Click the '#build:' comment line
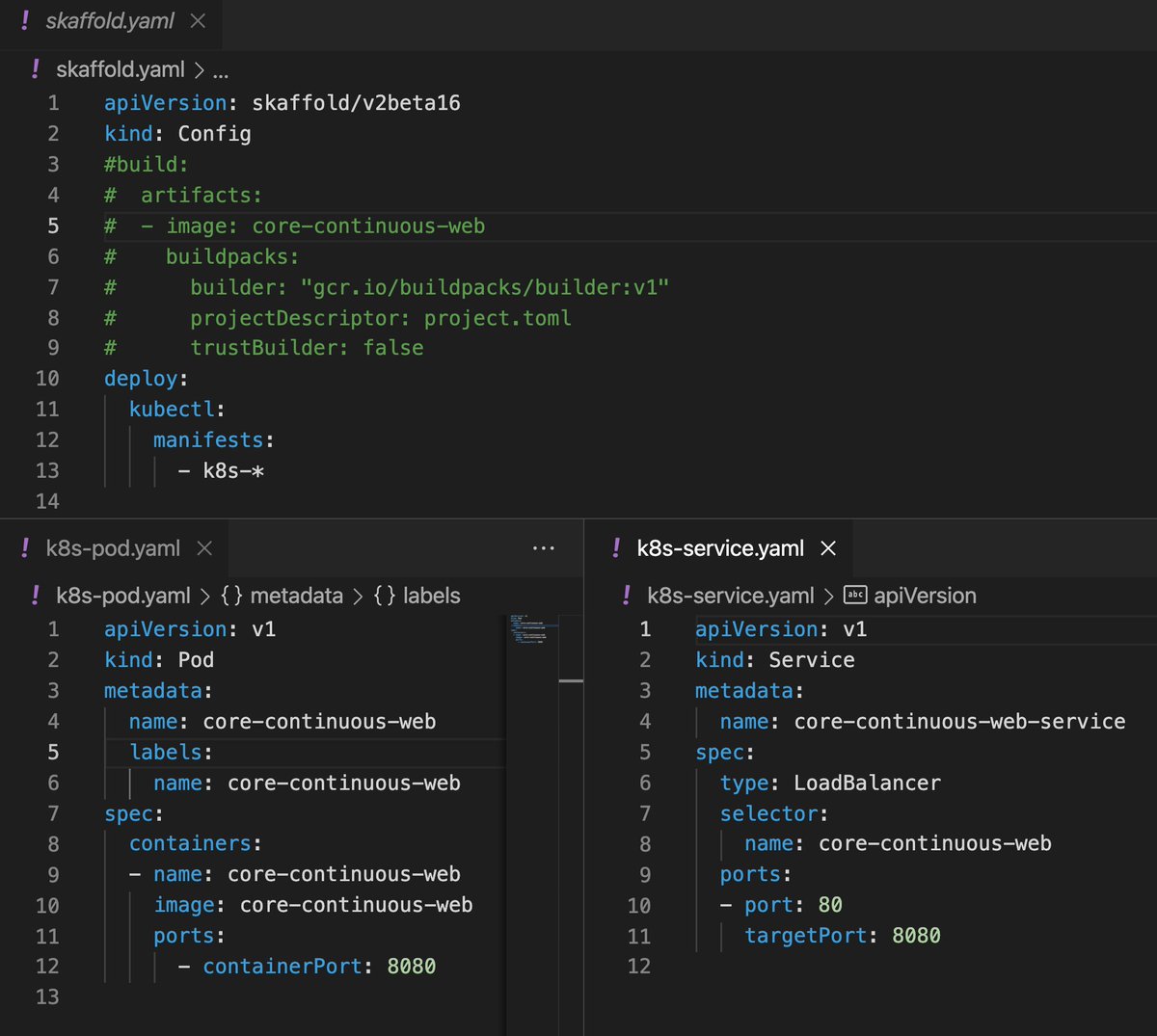Screen dimensions: 1157x1036 tap(147, 165)
